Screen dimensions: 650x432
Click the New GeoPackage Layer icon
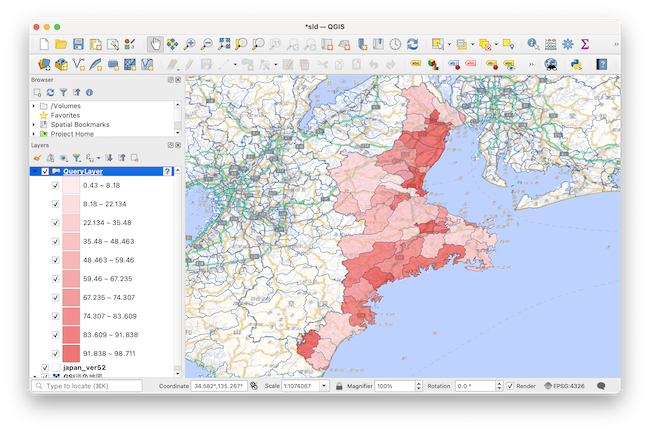[x=61, y=64]
